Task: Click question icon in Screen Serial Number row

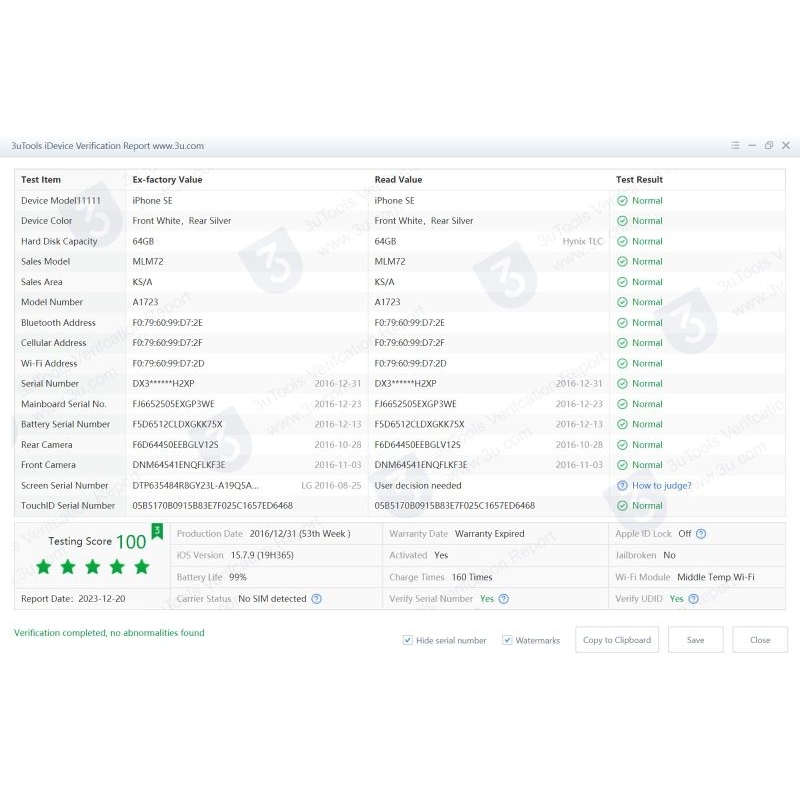Action: [x=622, y=486]
